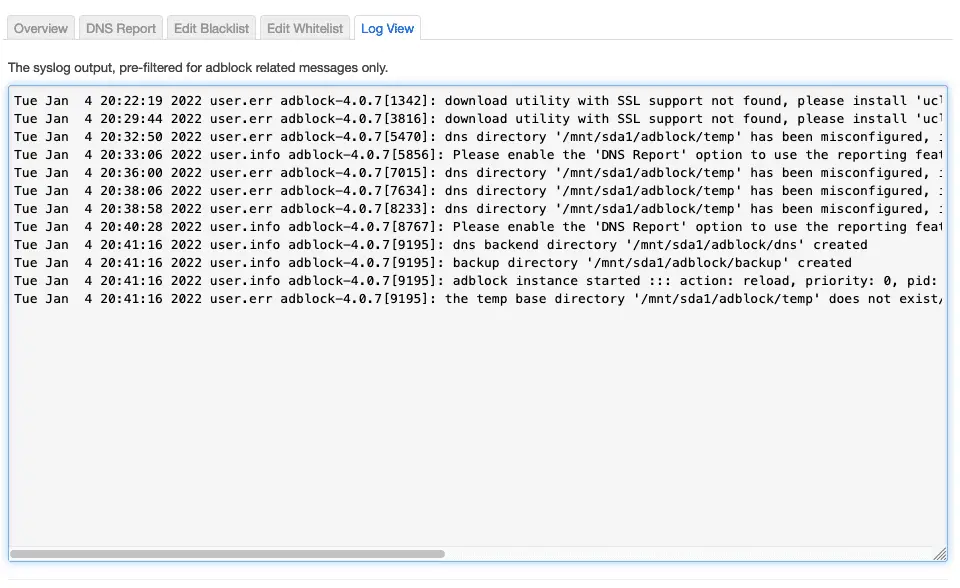Click the 20:33:06 DNS Report info line
Screen dimensions: 960x588
tap(478, 154)
